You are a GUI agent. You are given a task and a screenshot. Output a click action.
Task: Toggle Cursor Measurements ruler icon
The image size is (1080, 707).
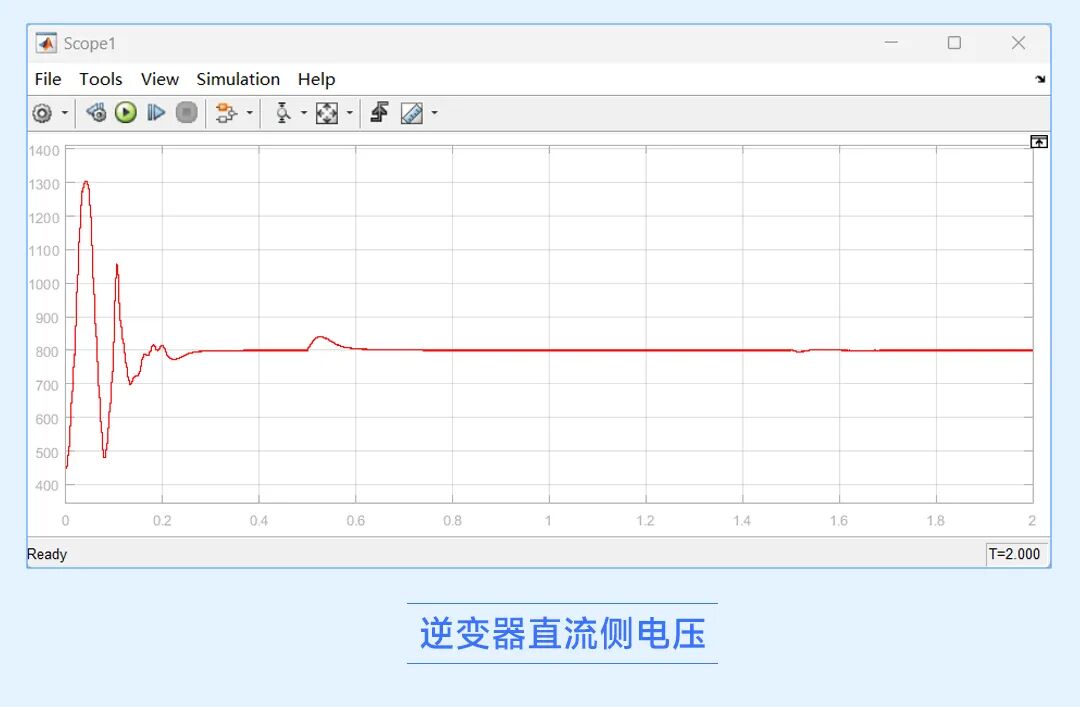pyautogui.click(x=412, y=113)
